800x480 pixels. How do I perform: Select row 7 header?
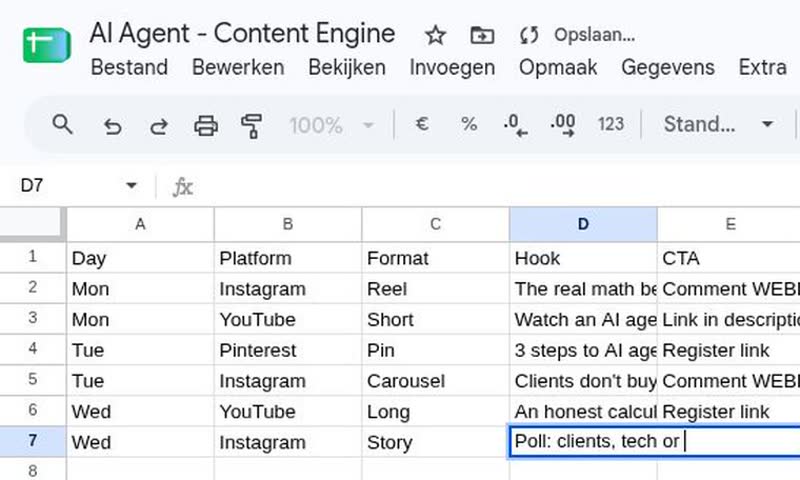point(33,441)
